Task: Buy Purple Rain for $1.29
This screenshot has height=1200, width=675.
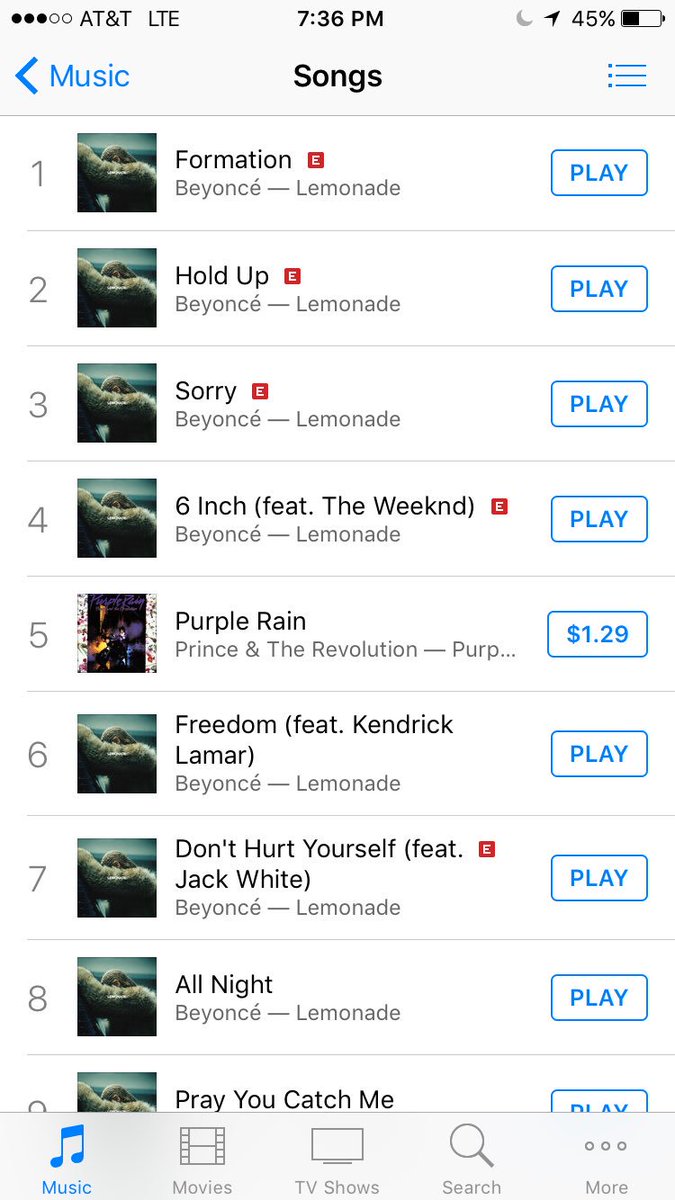Action: pyautogui.click(x=598, y=634)
